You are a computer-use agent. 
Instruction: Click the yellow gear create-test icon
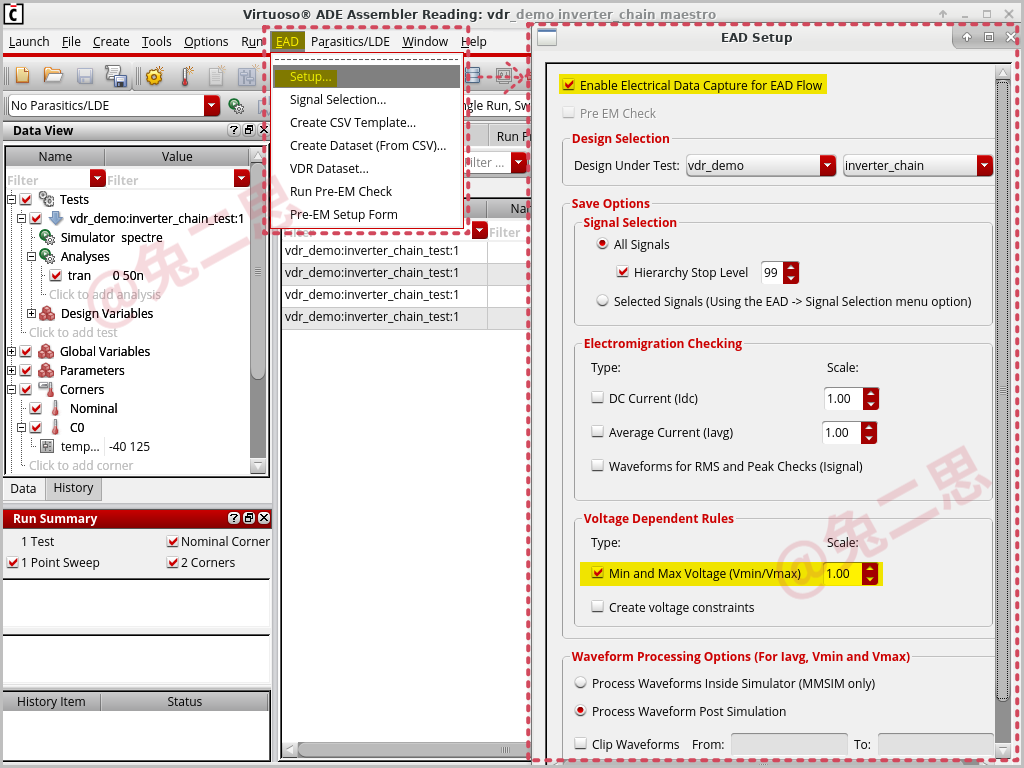pos(154,76)
